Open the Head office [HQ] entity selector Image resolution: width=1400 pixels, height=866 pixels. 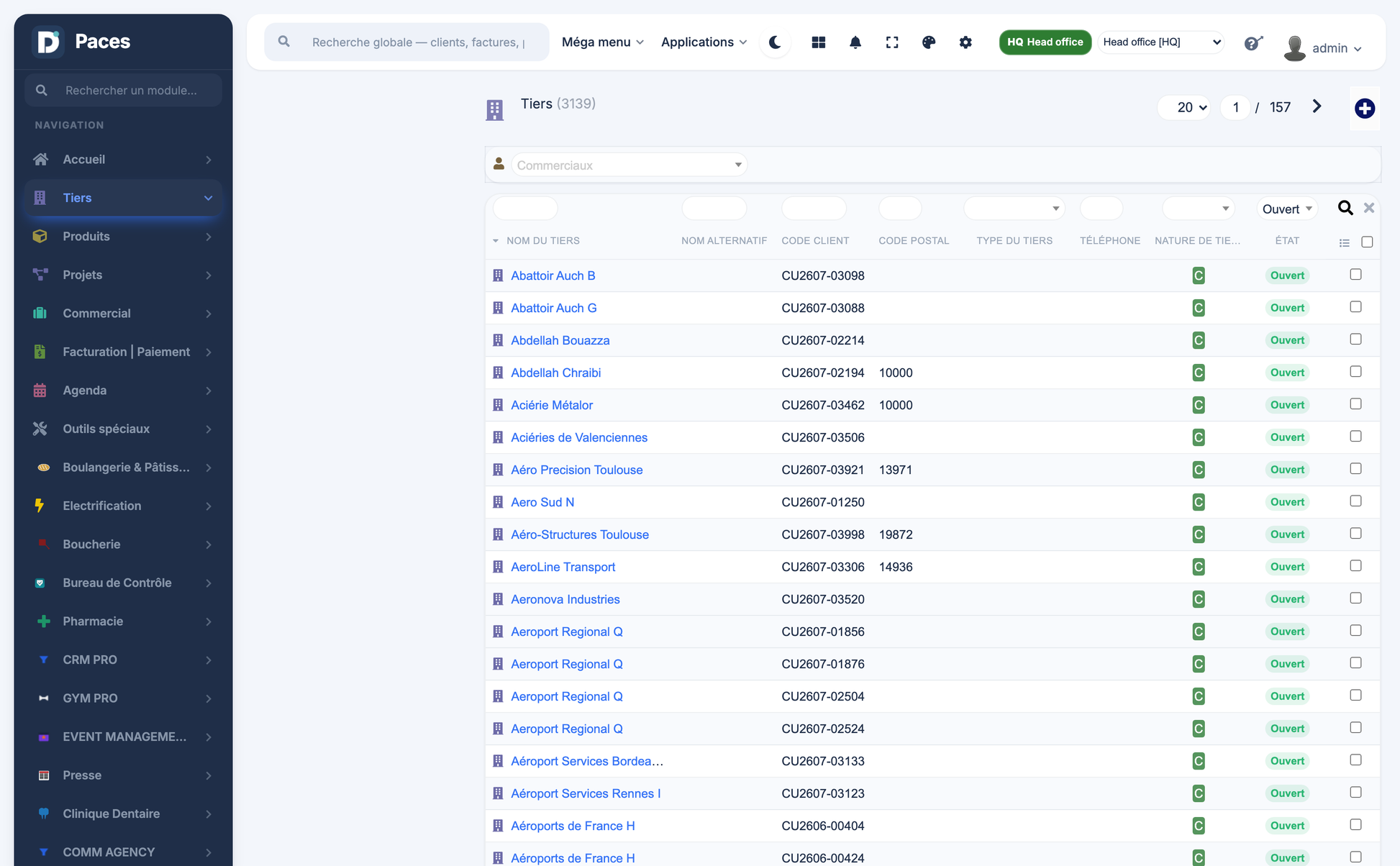tap(1161, 42)
